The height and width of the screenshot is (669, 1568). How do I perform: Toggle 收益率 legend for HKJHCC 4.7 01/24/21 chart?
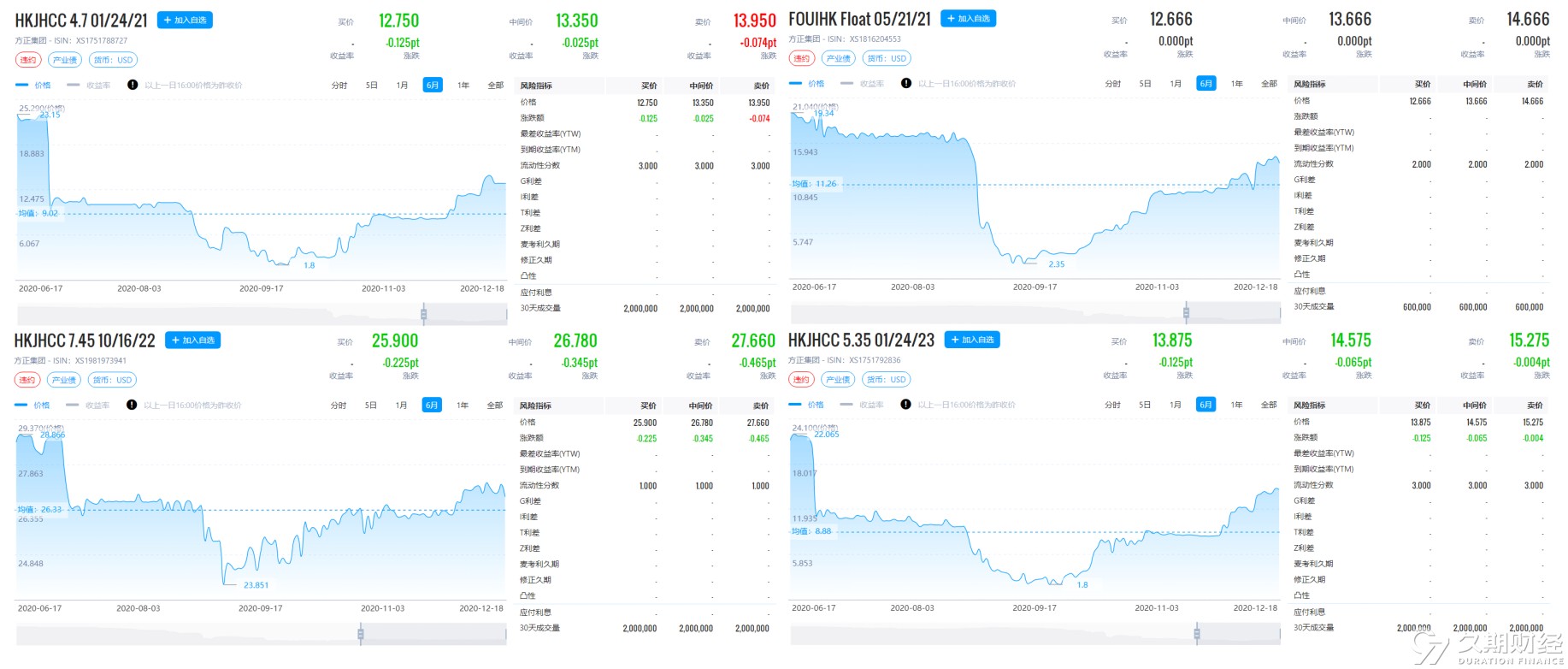tap(89, 85)
